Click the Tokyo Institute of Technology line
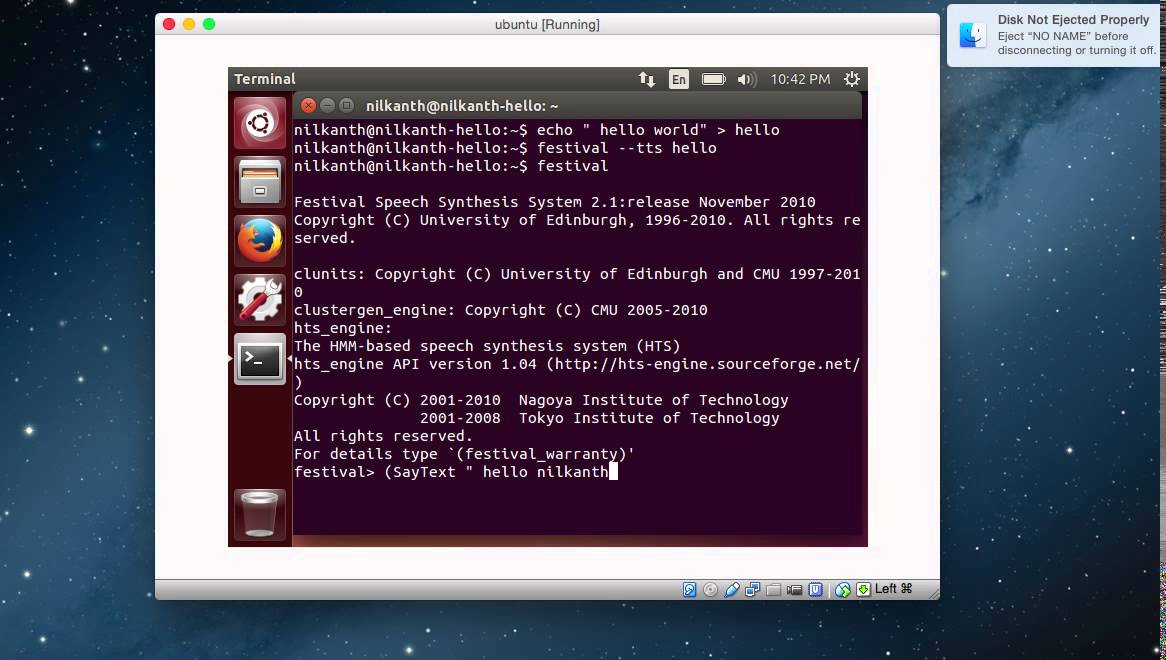The image size is (1166, 660). (x=599, y=418)
